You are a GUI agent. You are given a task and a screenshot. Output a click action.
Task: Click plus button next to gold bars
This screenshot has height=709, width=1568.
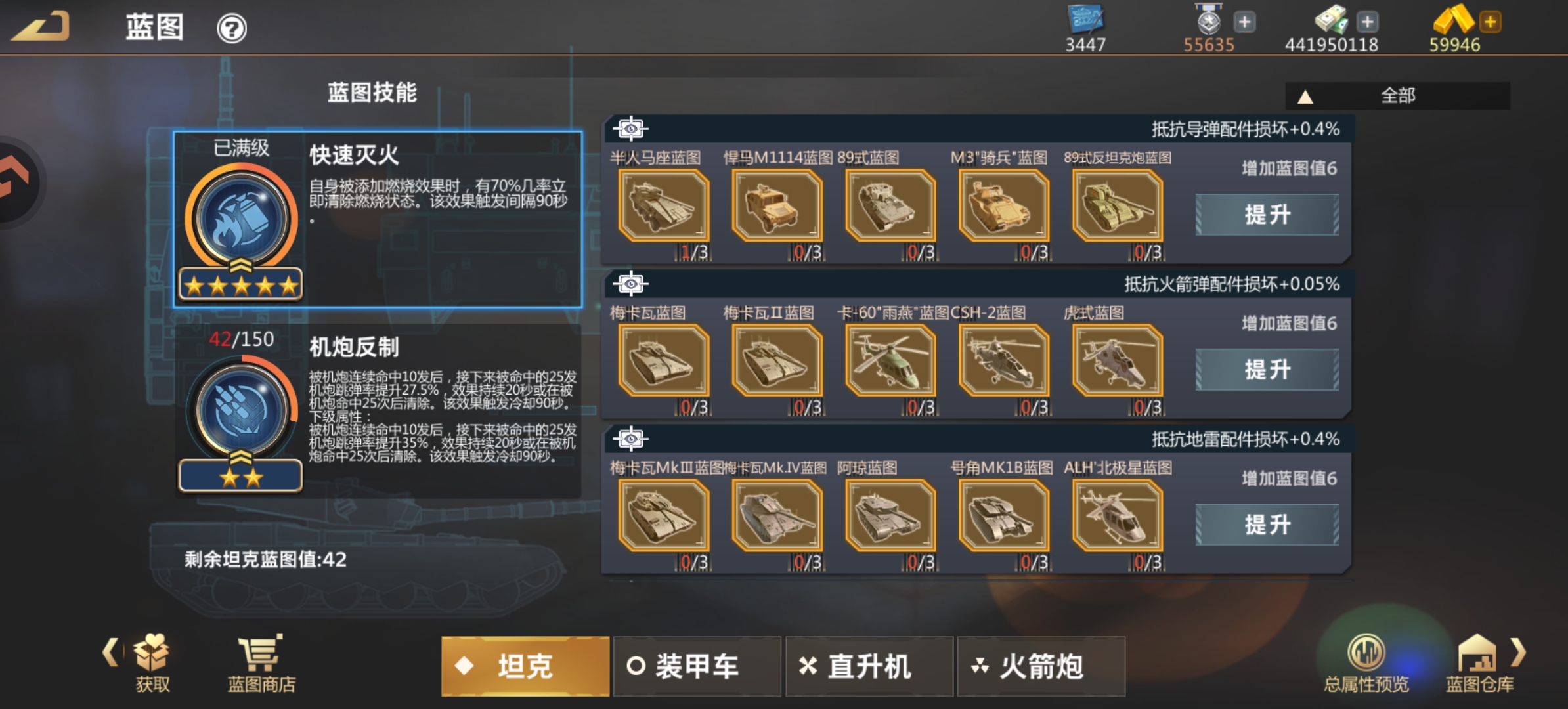click(x=1491, y=22)
